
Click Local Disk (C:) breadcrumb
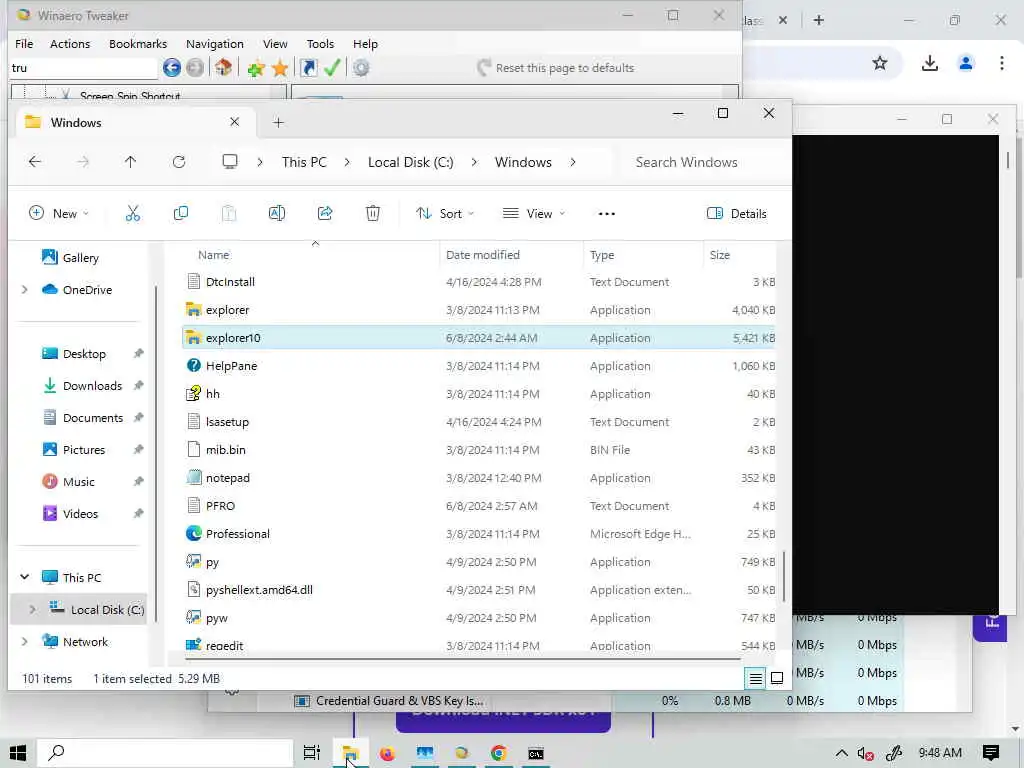pyautogui.click(x=411, y=162)
